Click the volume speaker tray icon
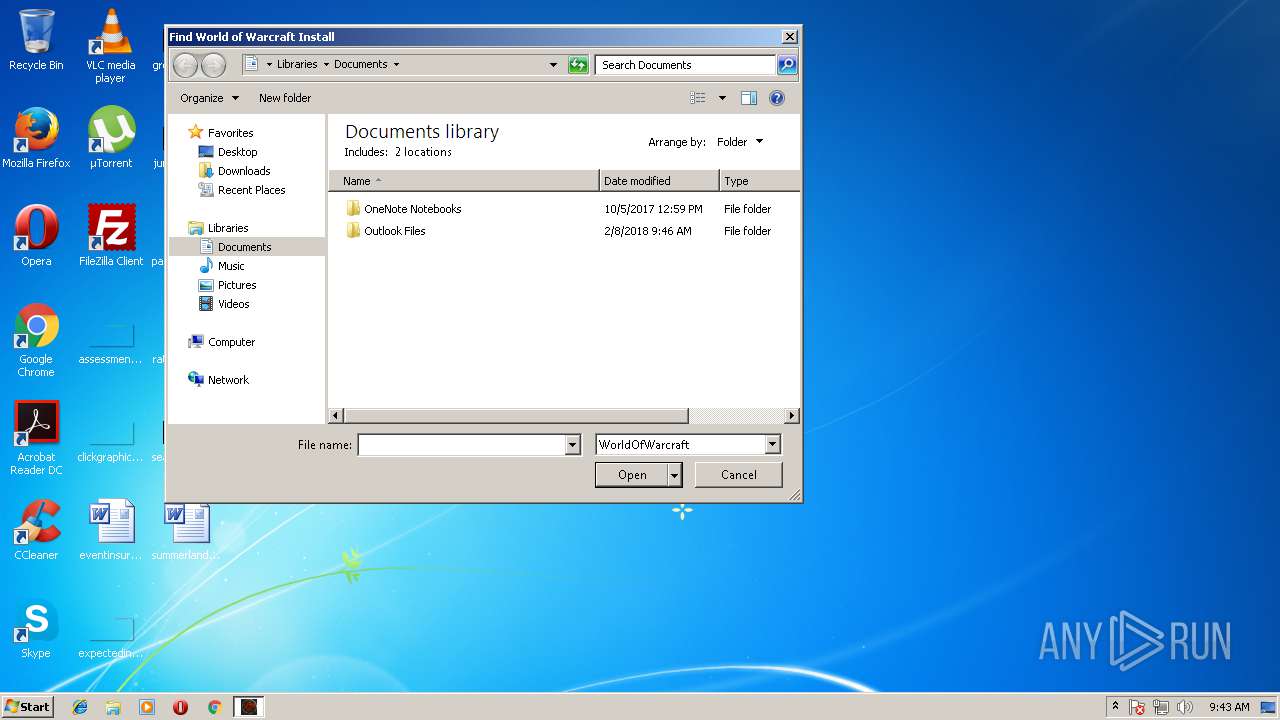Screen dimensions: 1280x720 [1185, 707]
